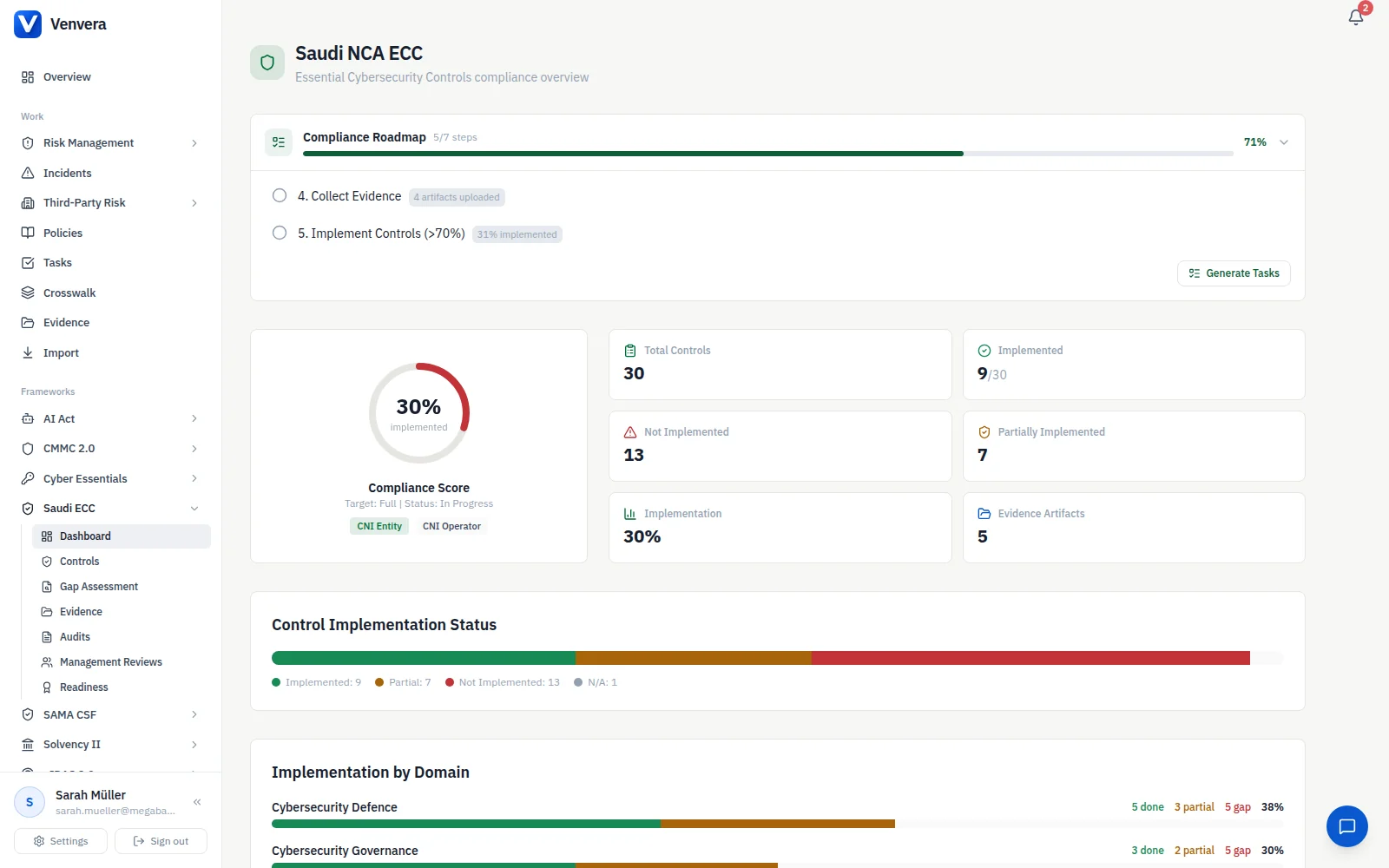
Task: Click the Generate Tasks button
Action: point(1234,273)
